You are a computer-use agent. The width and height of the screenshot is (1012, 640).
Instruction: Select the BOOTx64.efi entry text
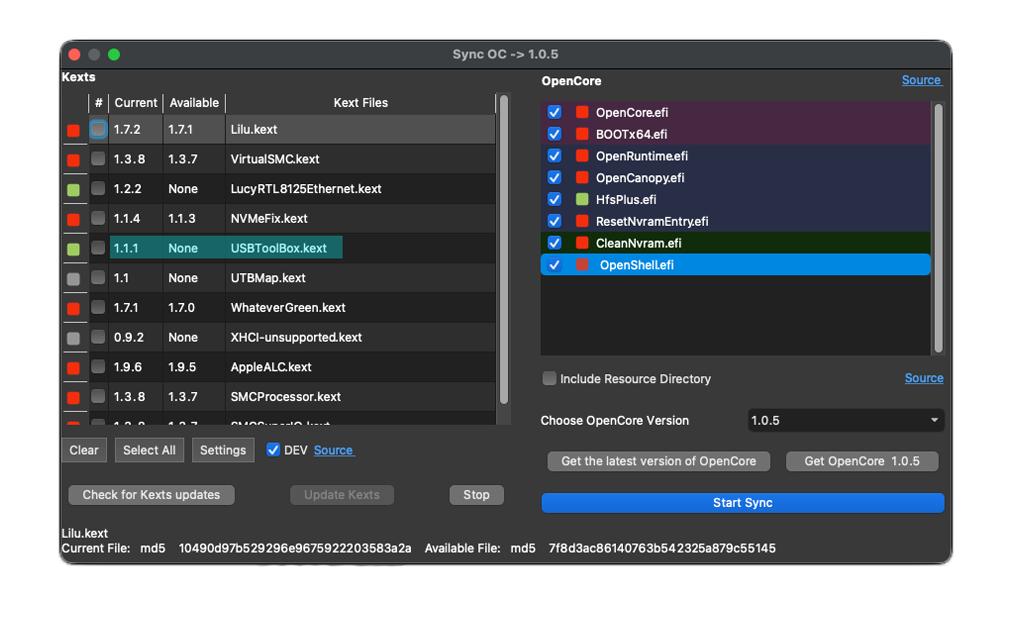(x=631, y=134)
